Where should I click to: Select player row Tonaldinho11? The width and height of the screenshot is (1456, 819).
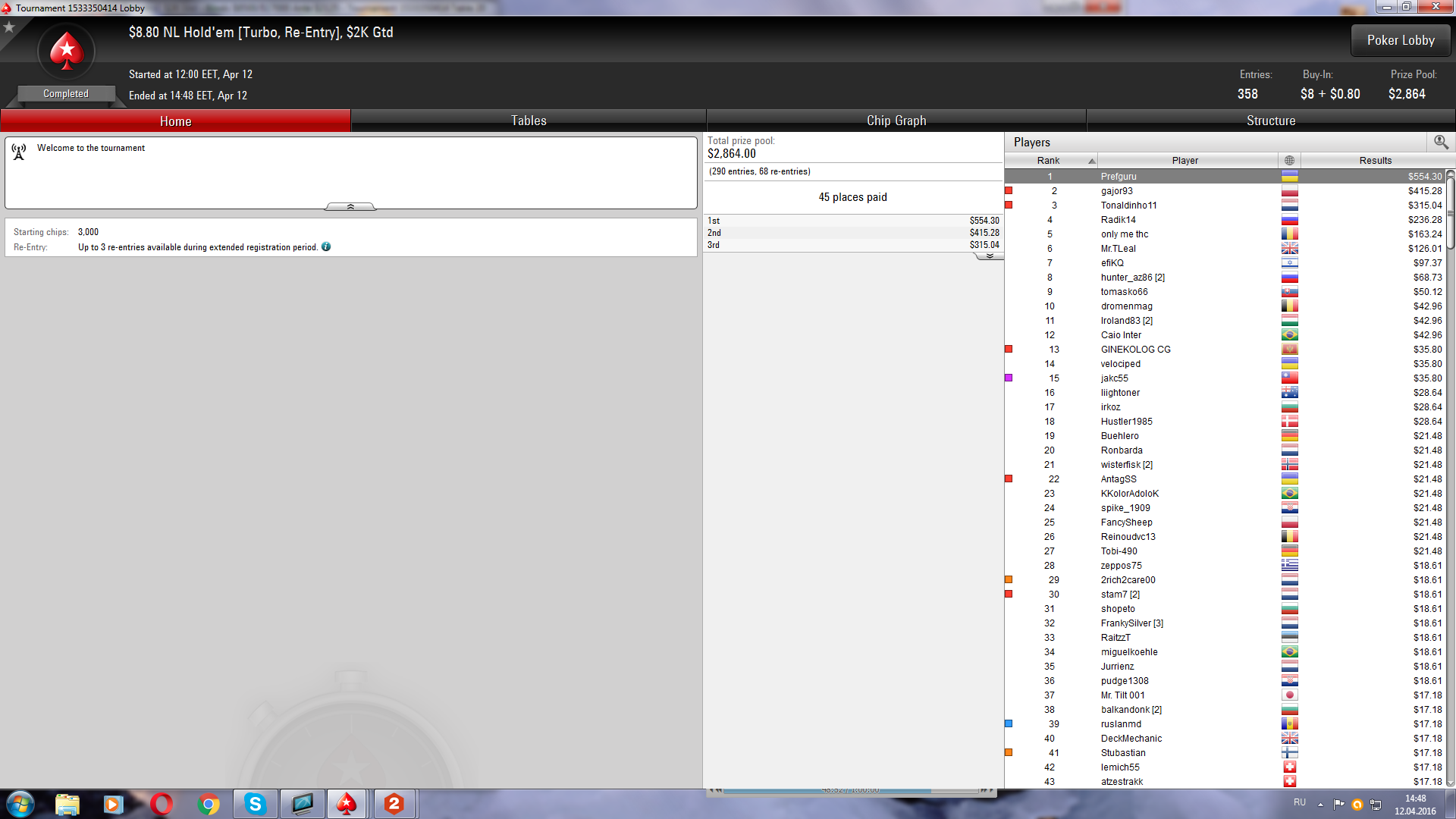(1225, 205)
